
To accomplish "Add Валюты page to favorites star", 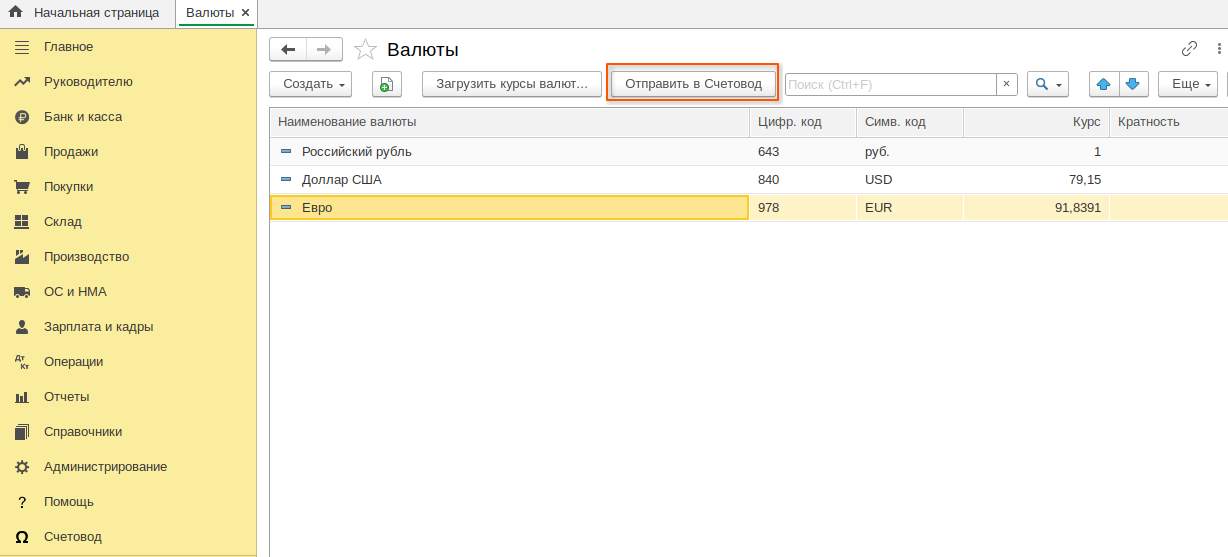I will click(366, 50).
